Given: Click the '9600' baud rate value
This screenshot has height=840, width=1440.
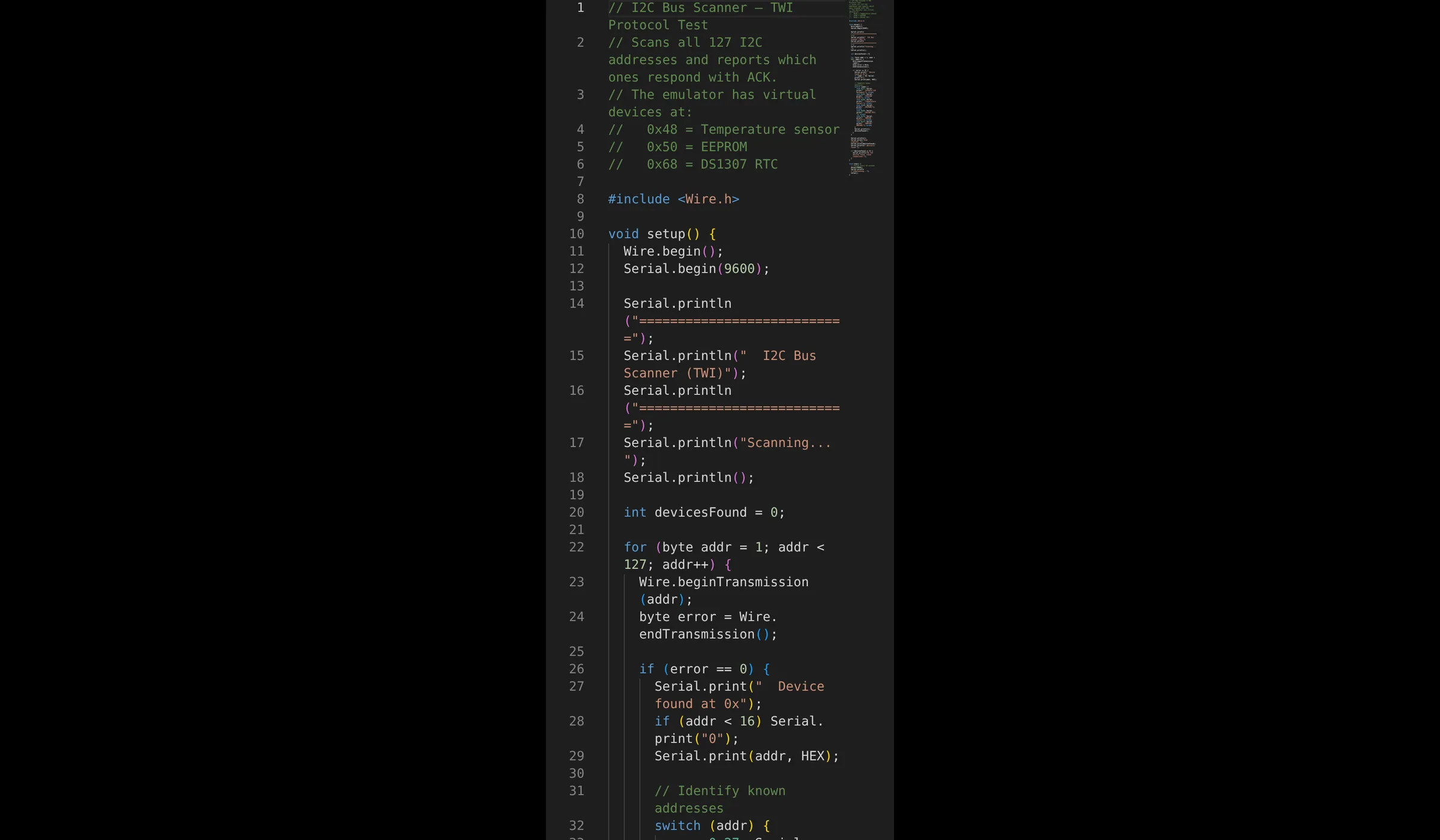Looking at the screenshot, I should tap(739, 269).
